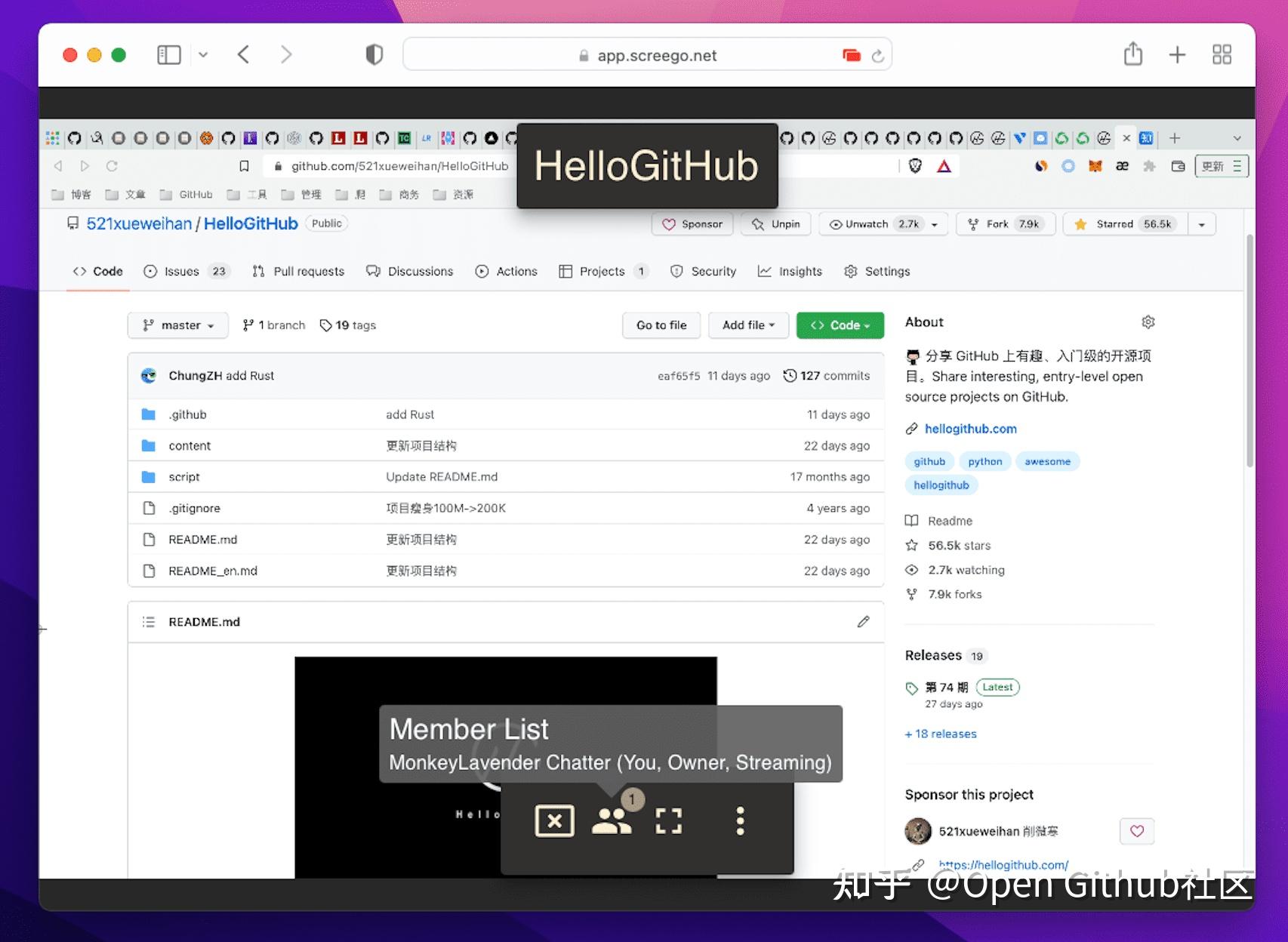Enter fullscreen on the shared stream
Image resolution: width=1288 pixels, height=942 pixels.
pos(668,822)
